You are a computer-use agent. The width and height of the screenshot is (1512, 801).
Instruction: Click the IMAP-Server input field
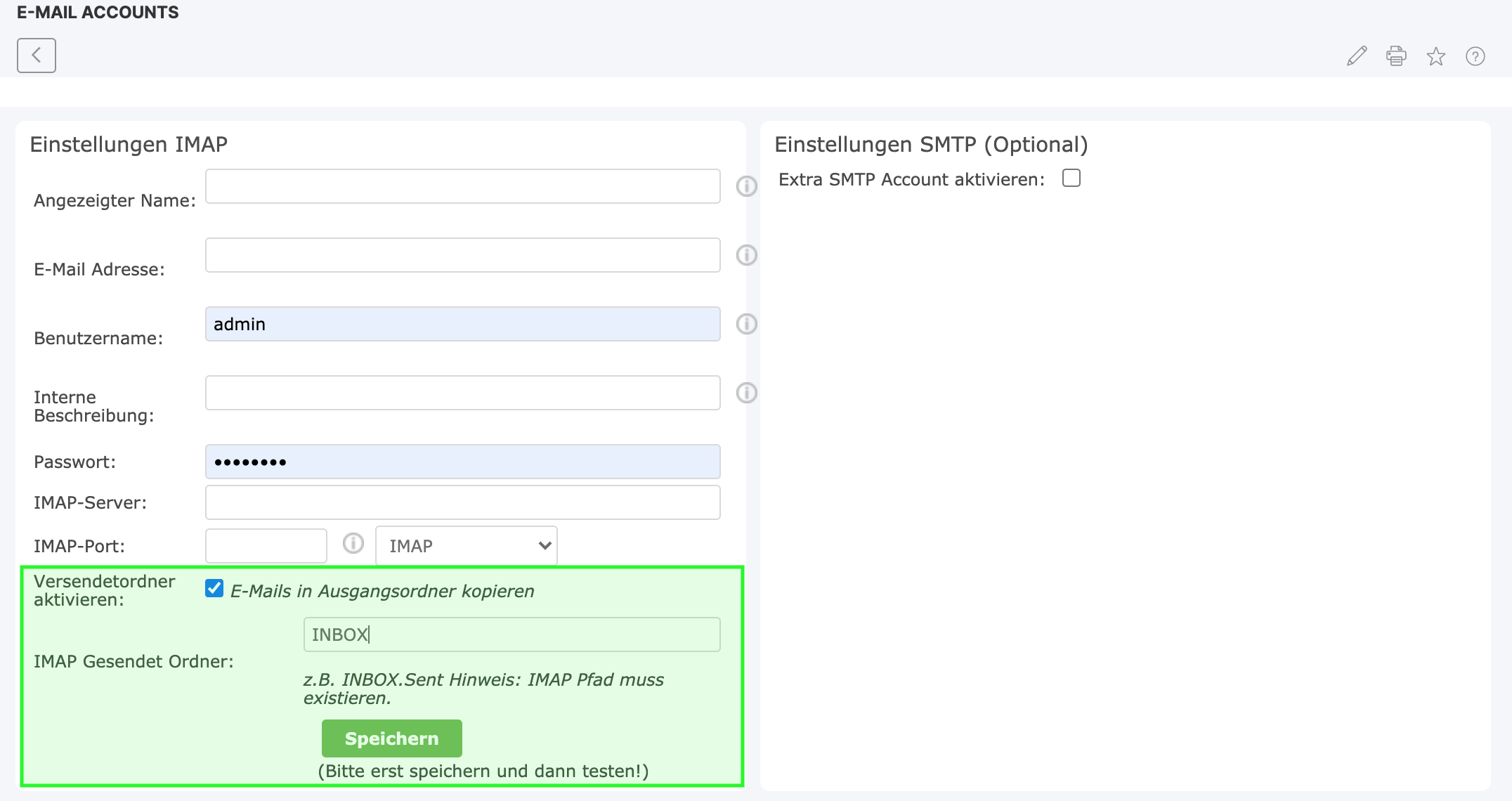click(x=462, y=502)
